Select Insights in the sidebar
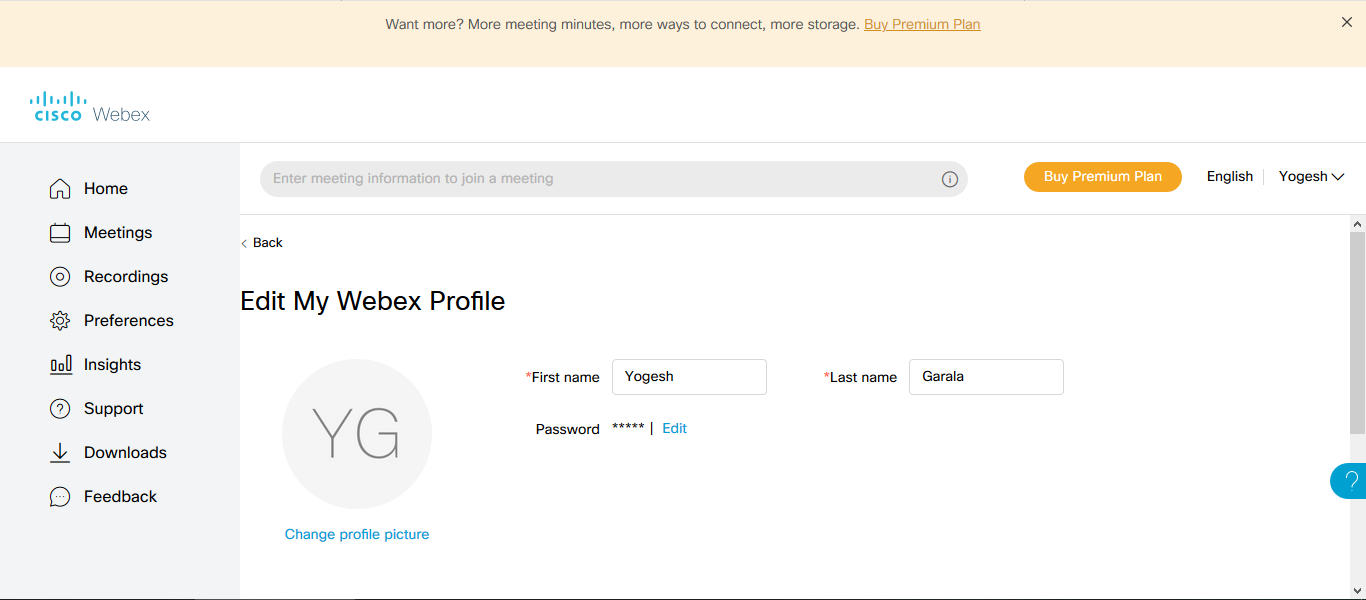Screen dimensions: 1366x600 112,365
